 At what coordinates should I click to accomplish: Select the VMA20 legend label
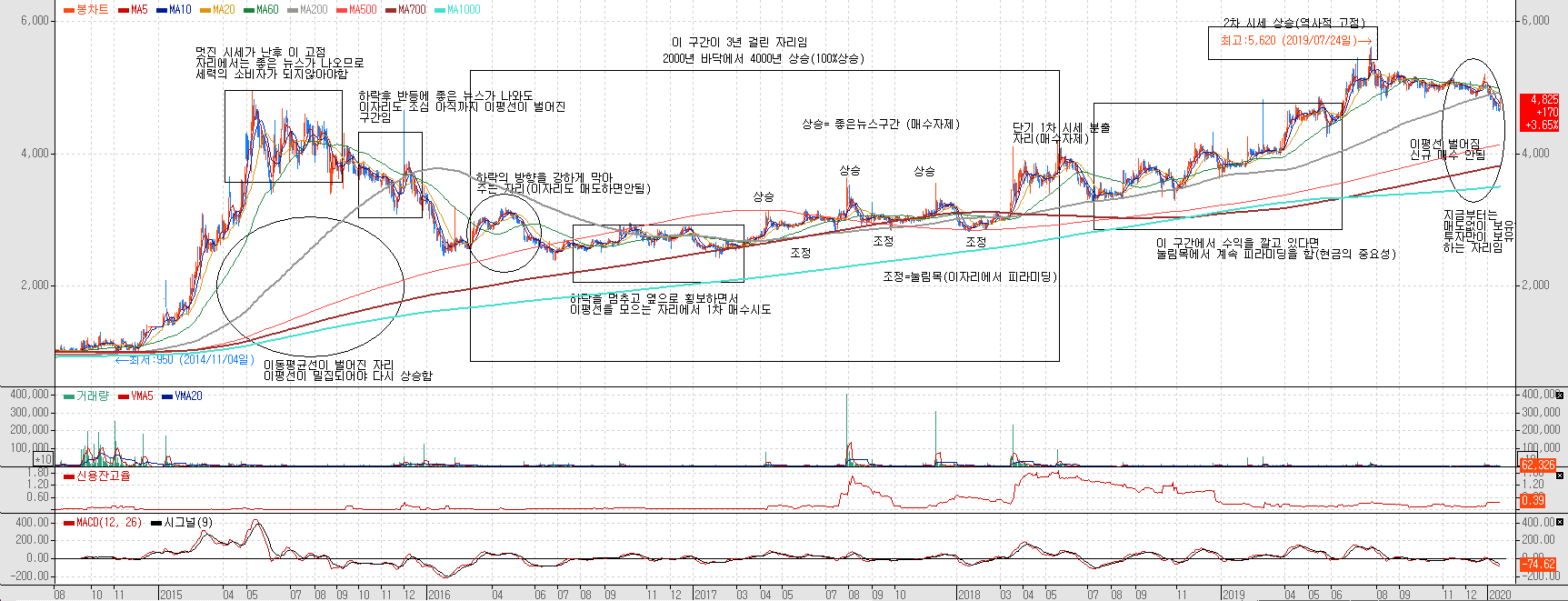(183, 396)
